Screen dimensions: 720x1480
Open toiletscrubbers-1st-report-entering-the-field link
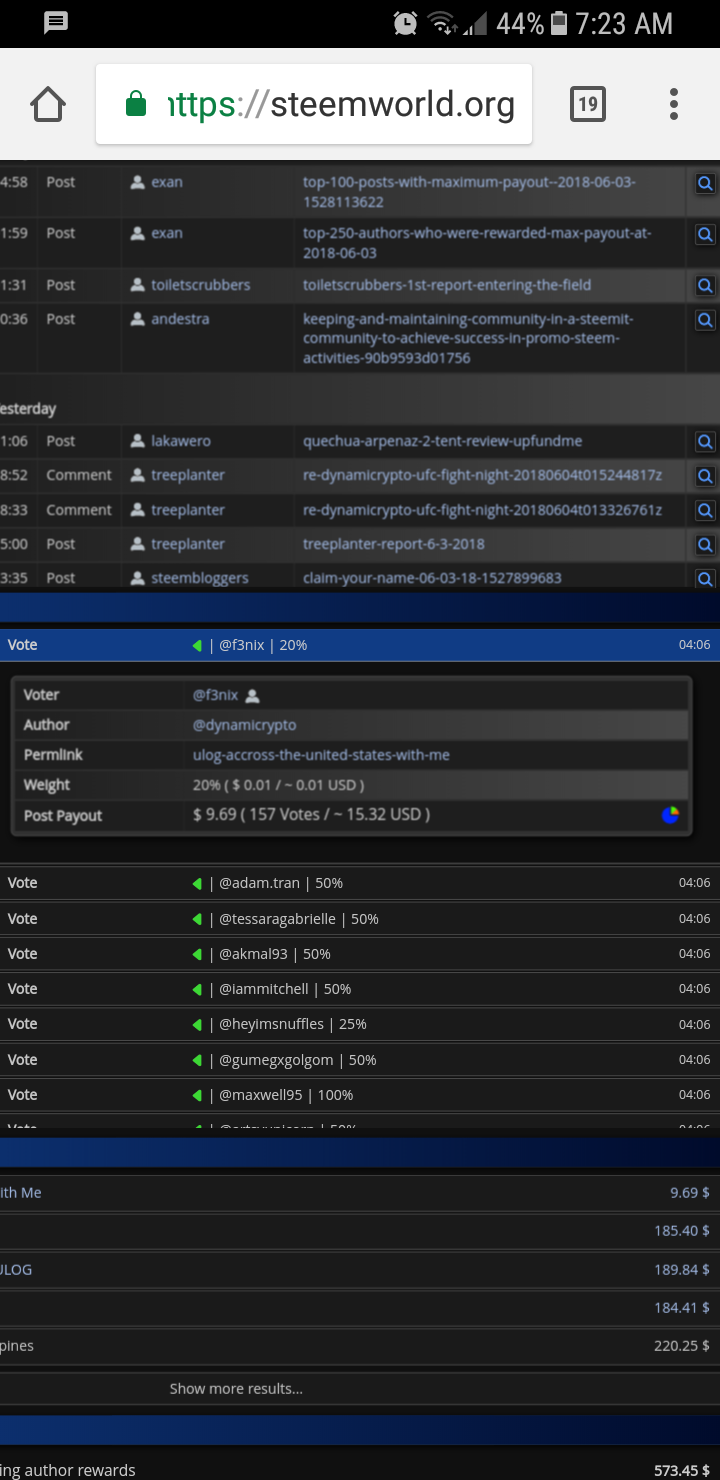pyautogui.click(x=447, y=285)
